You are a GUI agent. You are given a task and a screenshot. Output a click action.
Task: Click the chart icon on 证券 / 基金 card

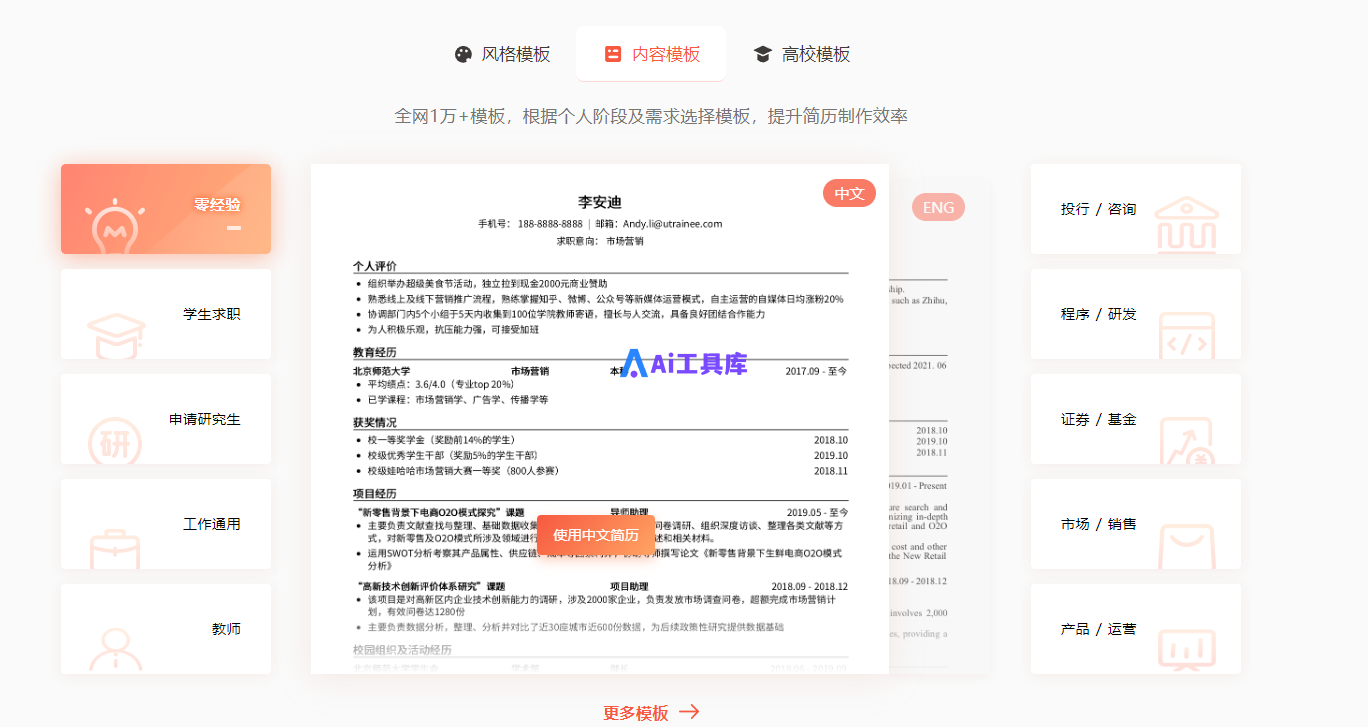(x=1188, y=441)
